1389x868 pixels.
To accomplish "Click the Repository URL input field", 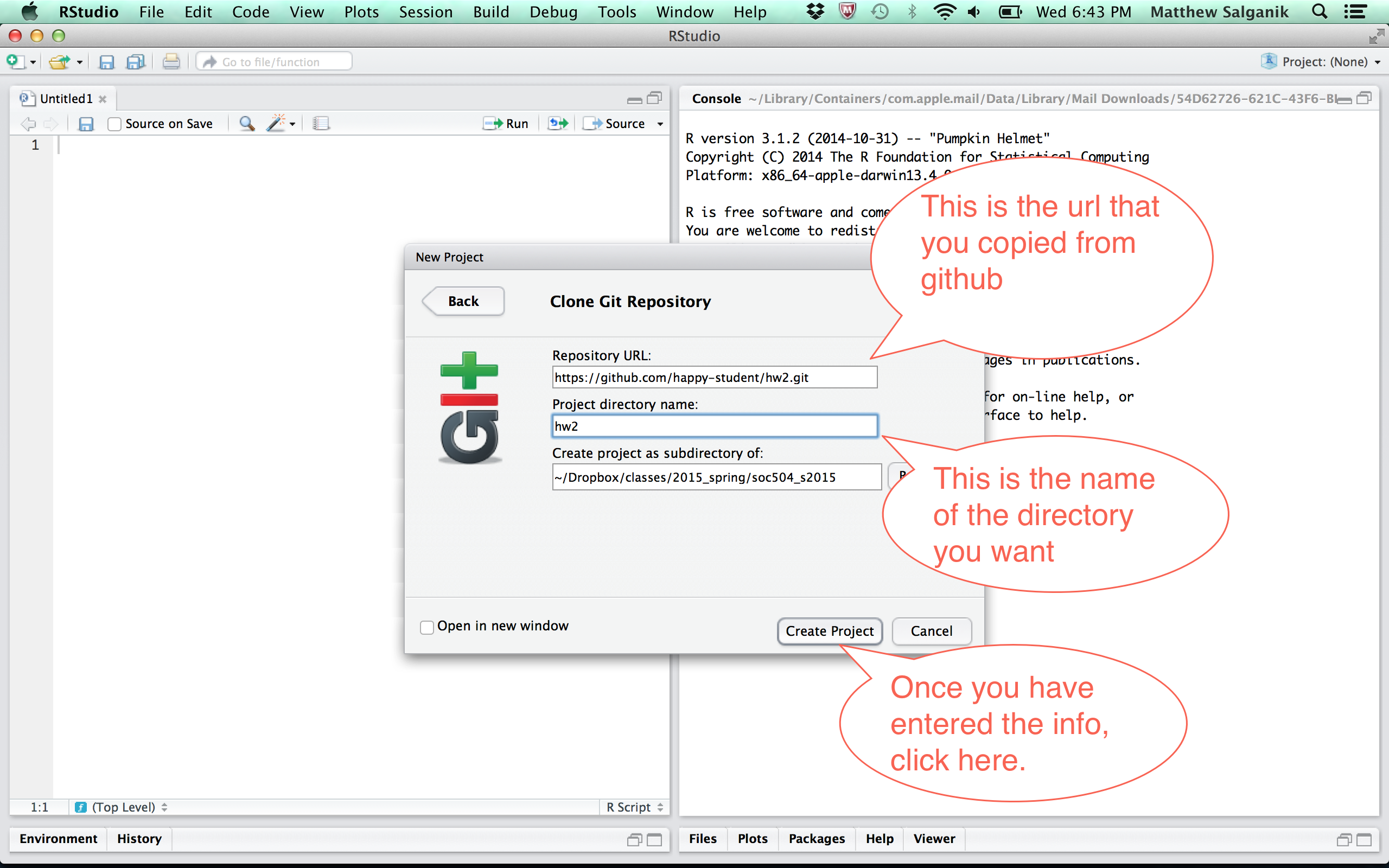I will 714,377.
